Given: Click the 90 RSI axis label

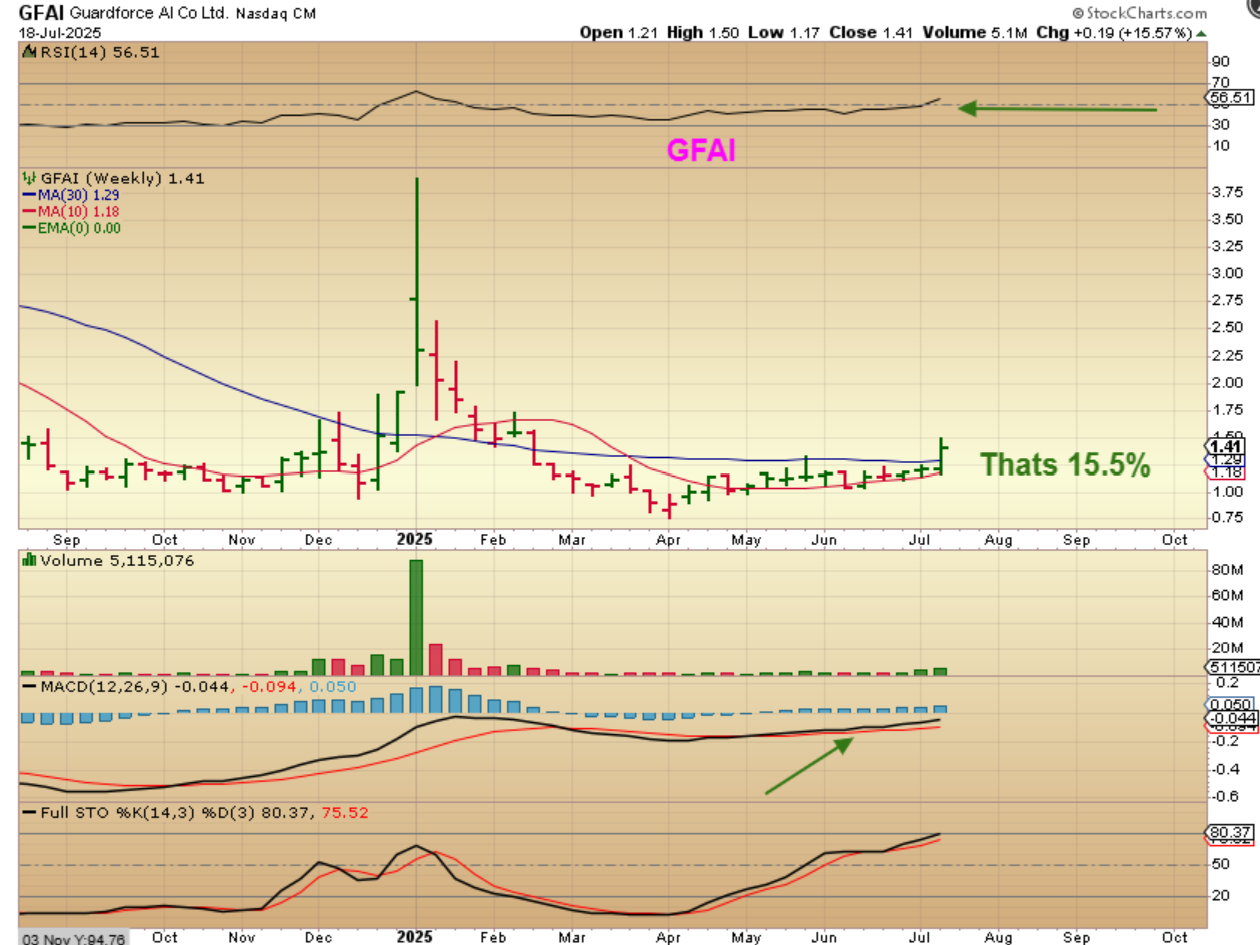Looking at the screenshot, I should (1220, 60).
